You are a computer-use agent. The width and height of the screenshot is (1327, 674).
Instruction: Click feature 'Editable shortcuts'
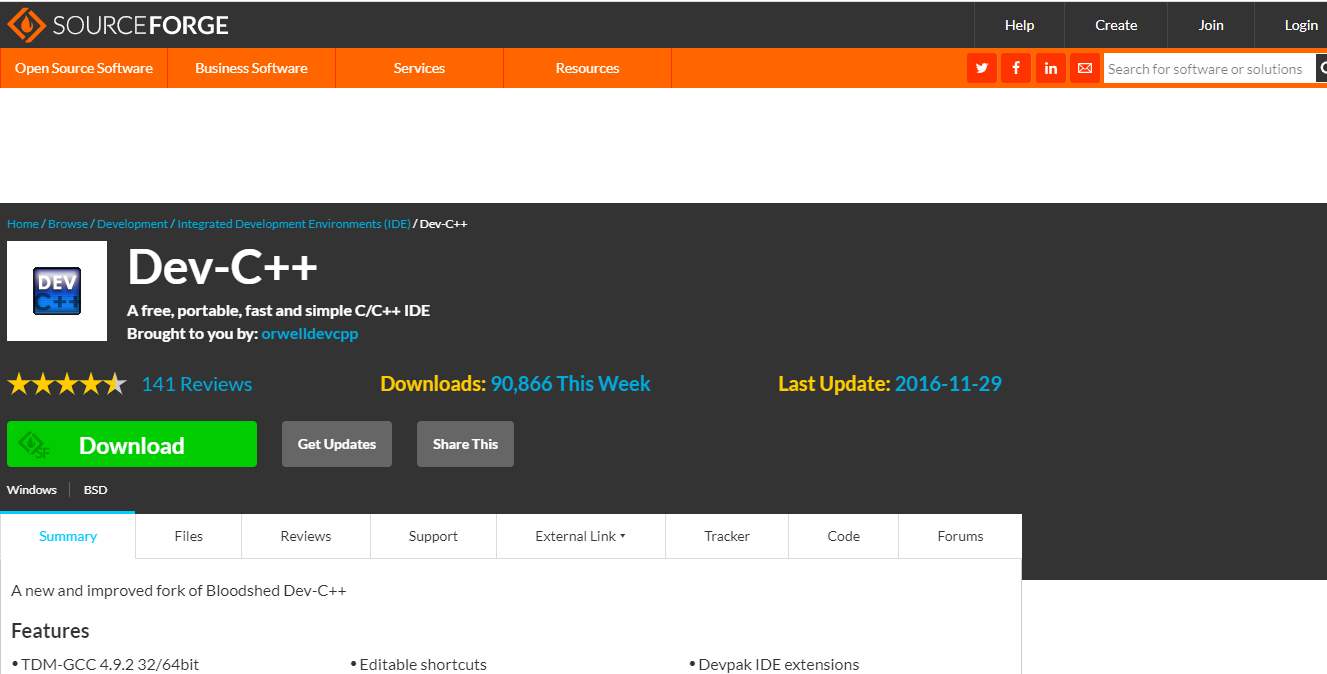tap(423, 664)
